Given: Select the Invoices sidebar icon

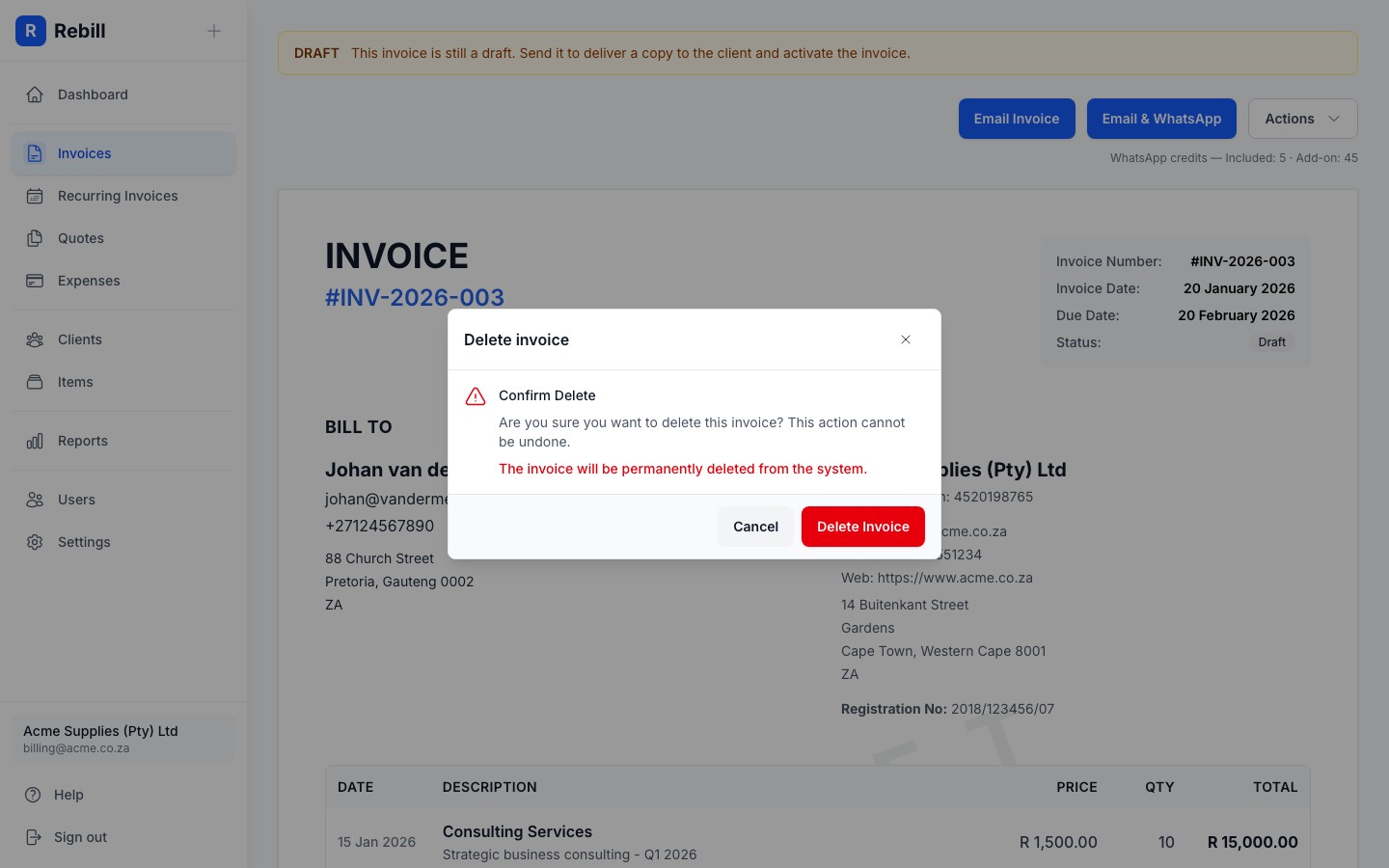Looking at the screenshot, I should tap(35, 153).
